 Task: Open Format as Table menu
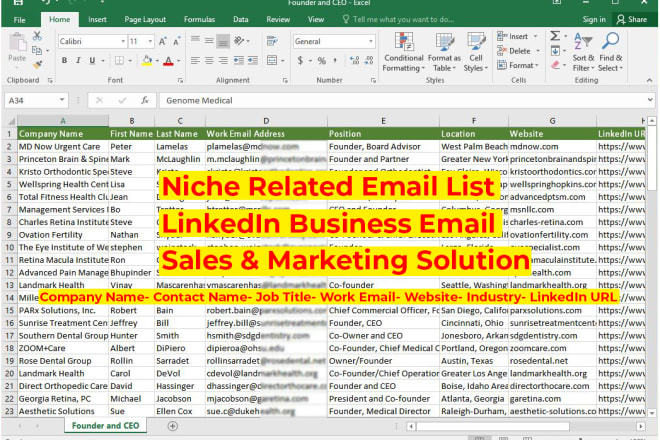[x=444, y=52]
